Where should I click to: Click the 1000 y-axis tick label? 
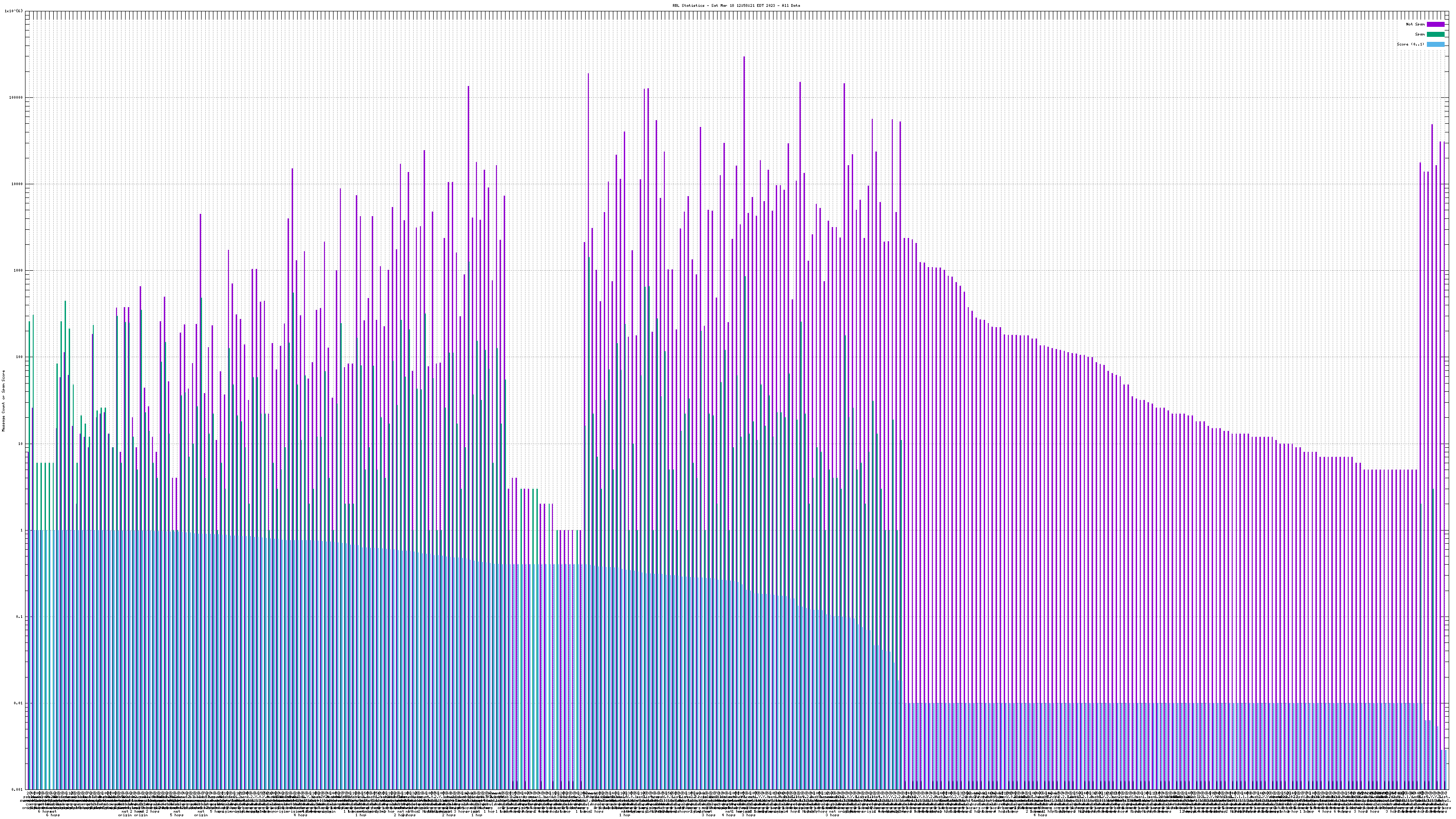[x=19, y=271]
